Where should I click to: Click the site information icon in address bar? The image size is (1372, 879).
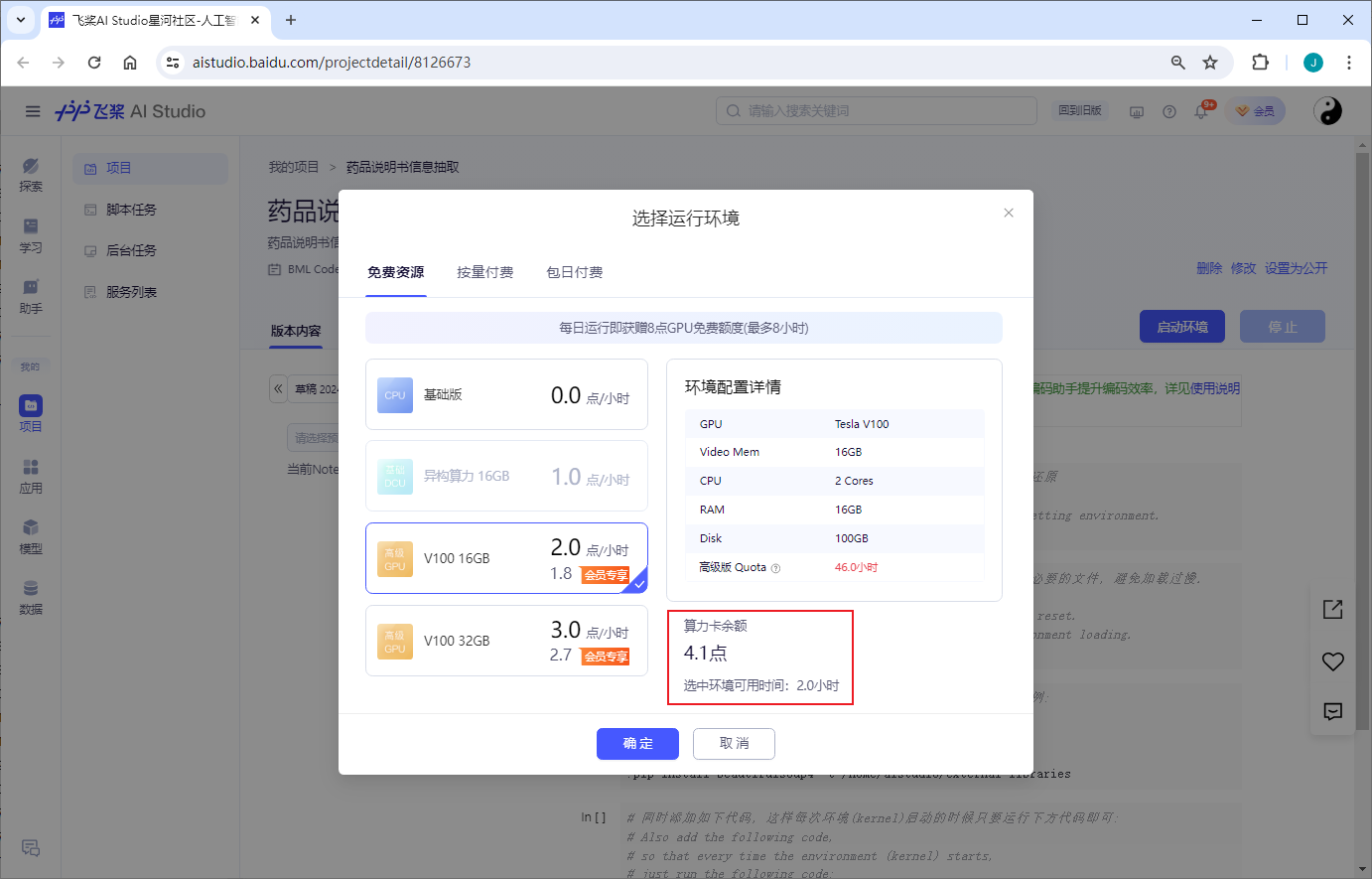click(173, 62)
